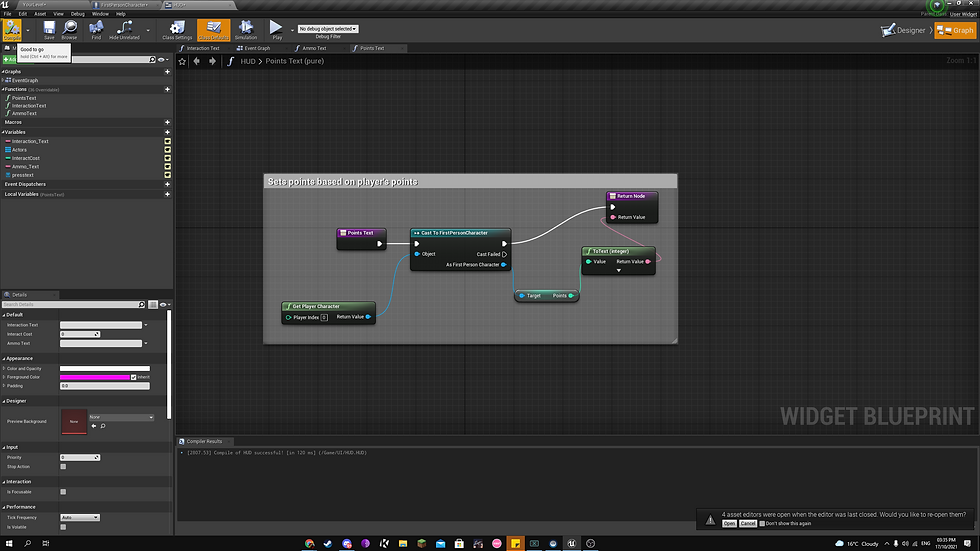Click the Play button in toolbar
This screenshot has width=980, height=551.
point(276,29)
